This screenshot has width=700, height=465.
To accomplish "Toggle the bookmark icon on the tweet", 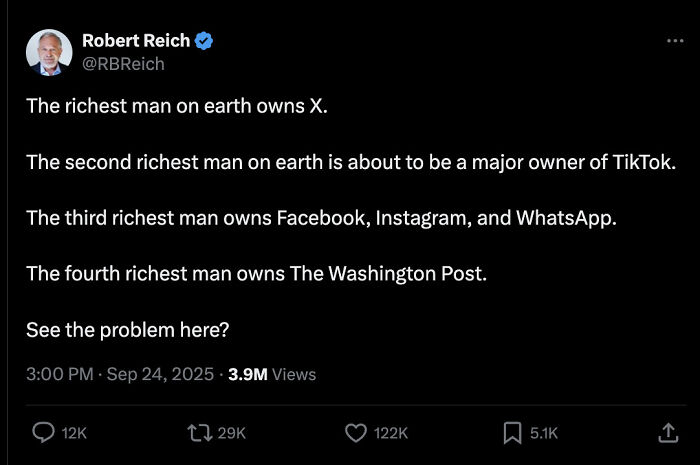I will pyautogui.click(x=512, y=432).
